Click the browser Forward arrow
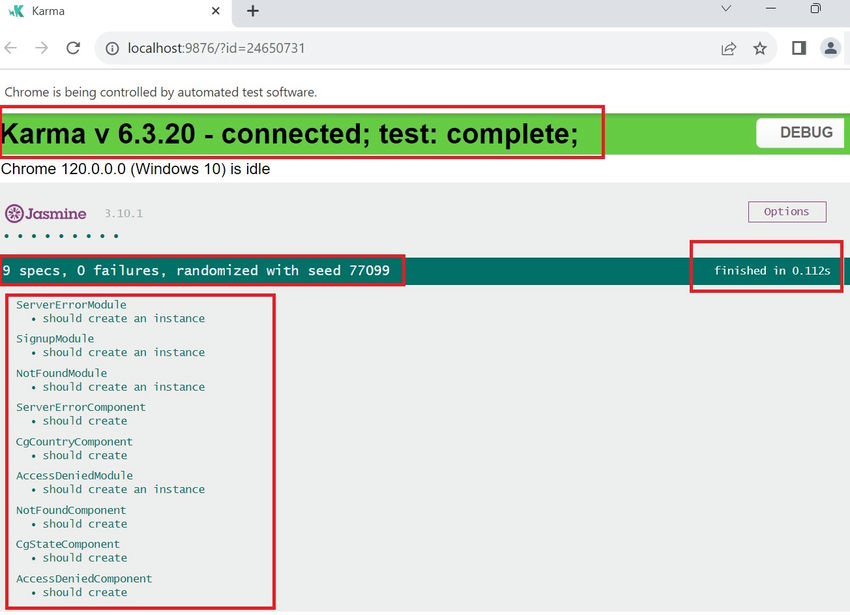The width and height of the screenshot is (850, 615). pyautogui.click(x=41, y=48)
